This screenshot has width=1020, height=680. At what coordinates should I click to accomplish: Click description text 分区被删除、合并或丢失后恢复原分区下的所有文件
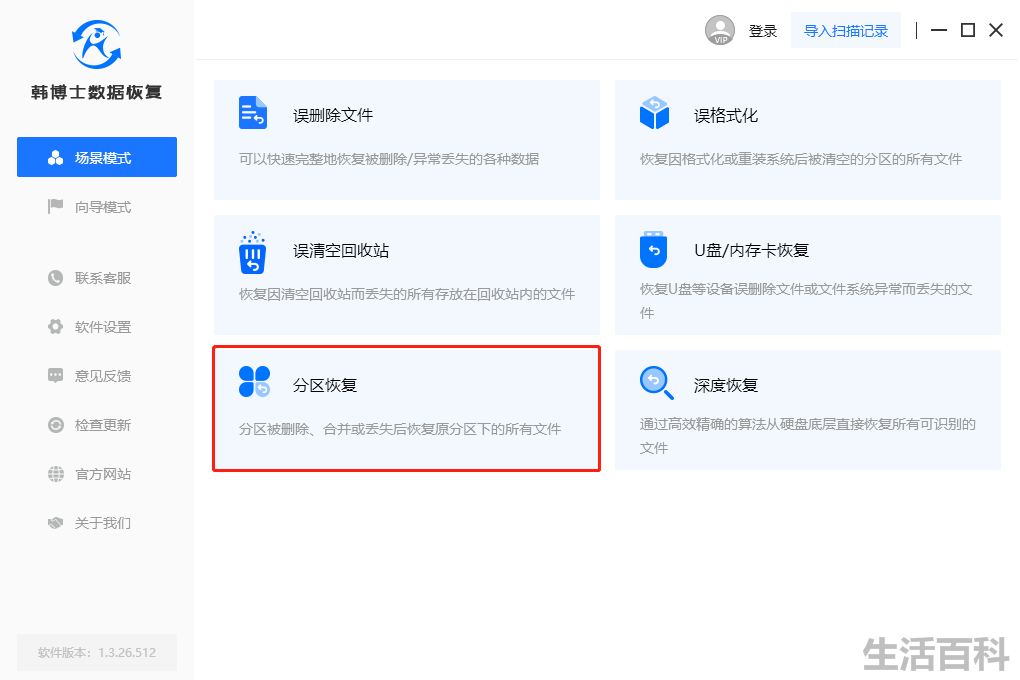tap(399, 429)
